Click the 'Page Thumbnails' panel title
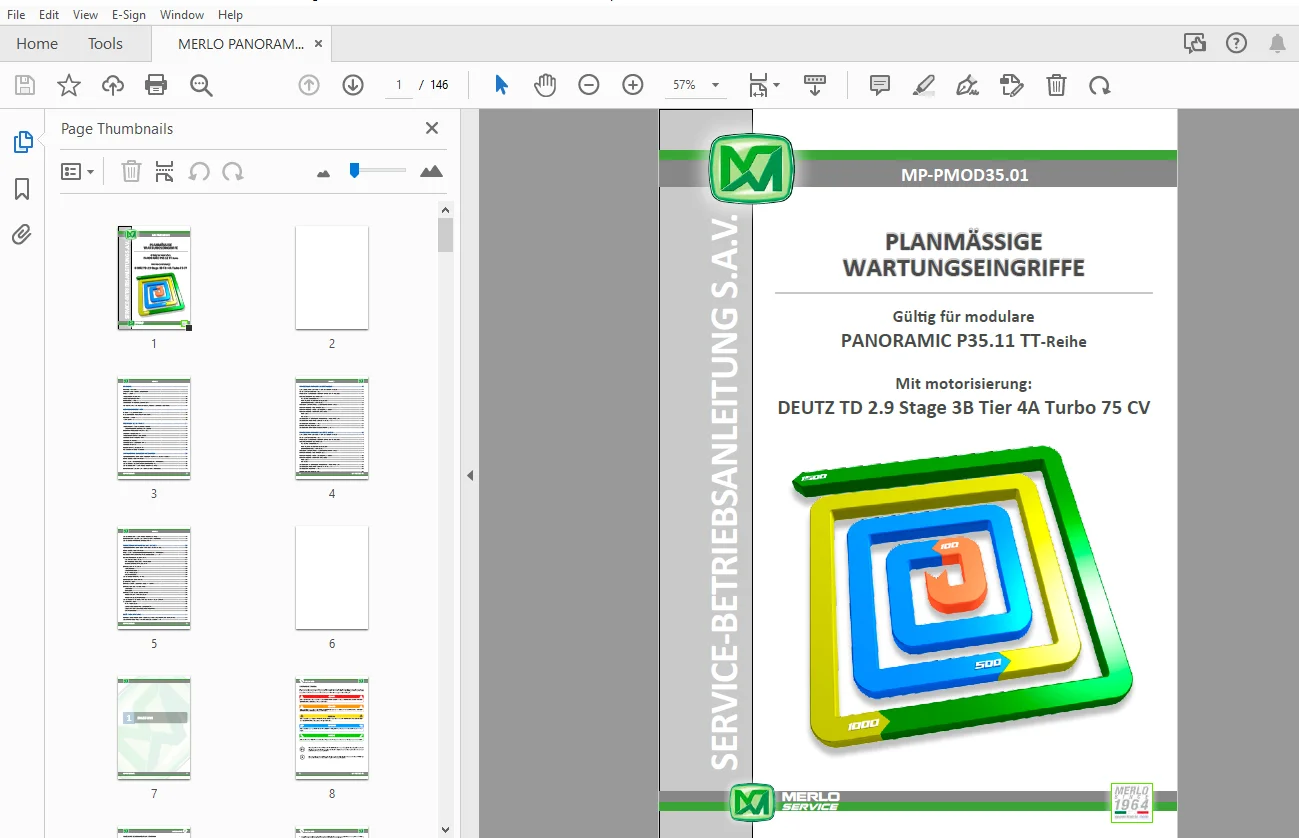This screenshot has width=1299, height=838. click(x=117, y=128)
